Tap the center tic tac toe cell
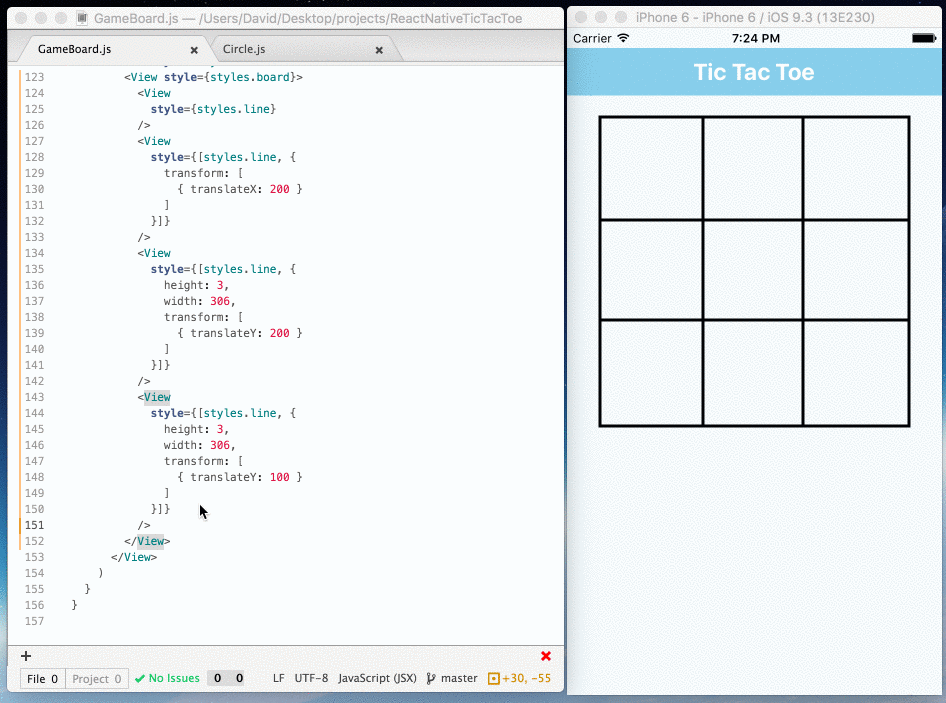Image resolution: width=946 pixels, height=703 pixels. [753, 270]
